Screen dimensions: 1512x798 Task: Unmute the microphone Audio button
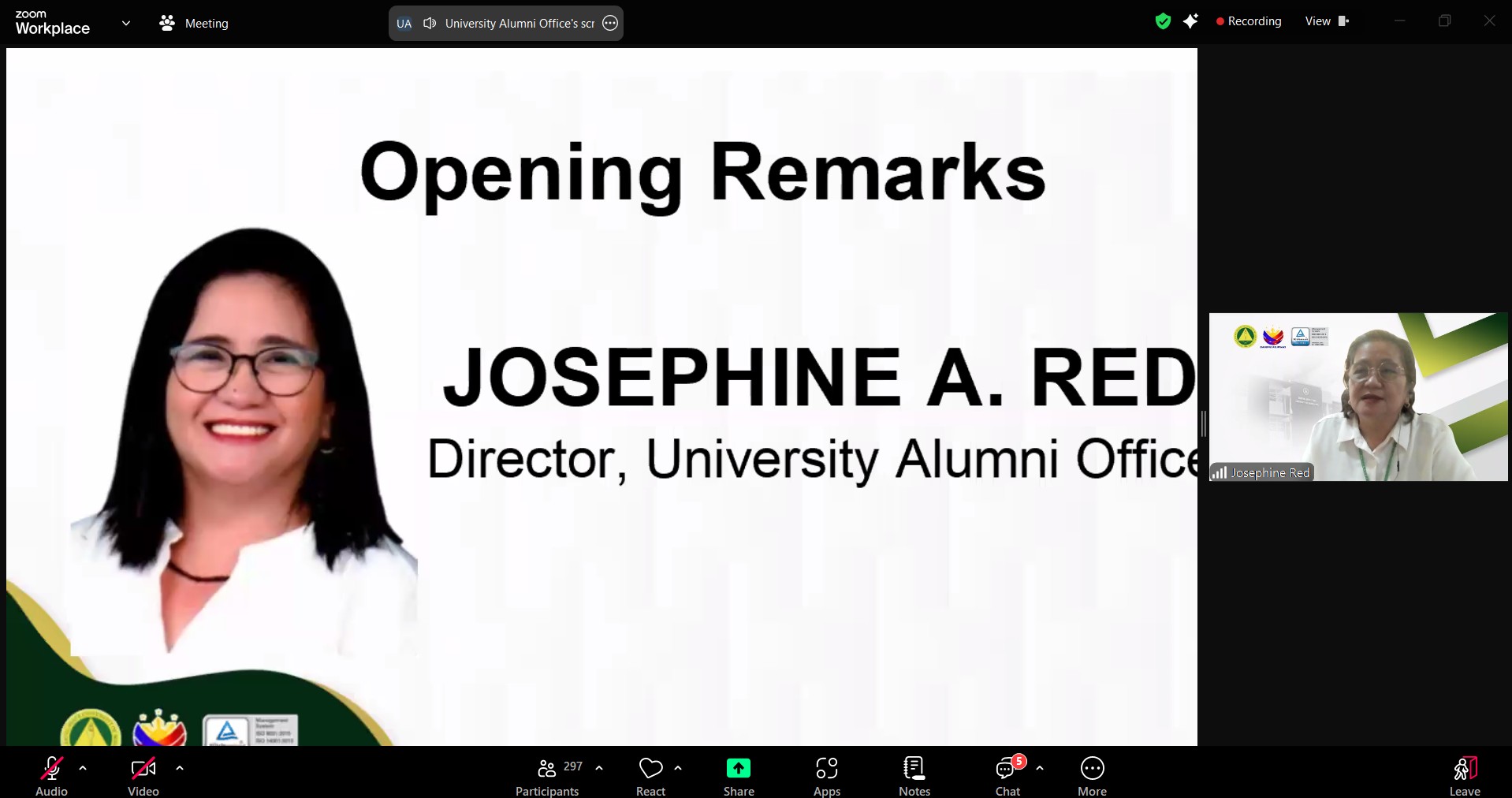coord(52,777)
